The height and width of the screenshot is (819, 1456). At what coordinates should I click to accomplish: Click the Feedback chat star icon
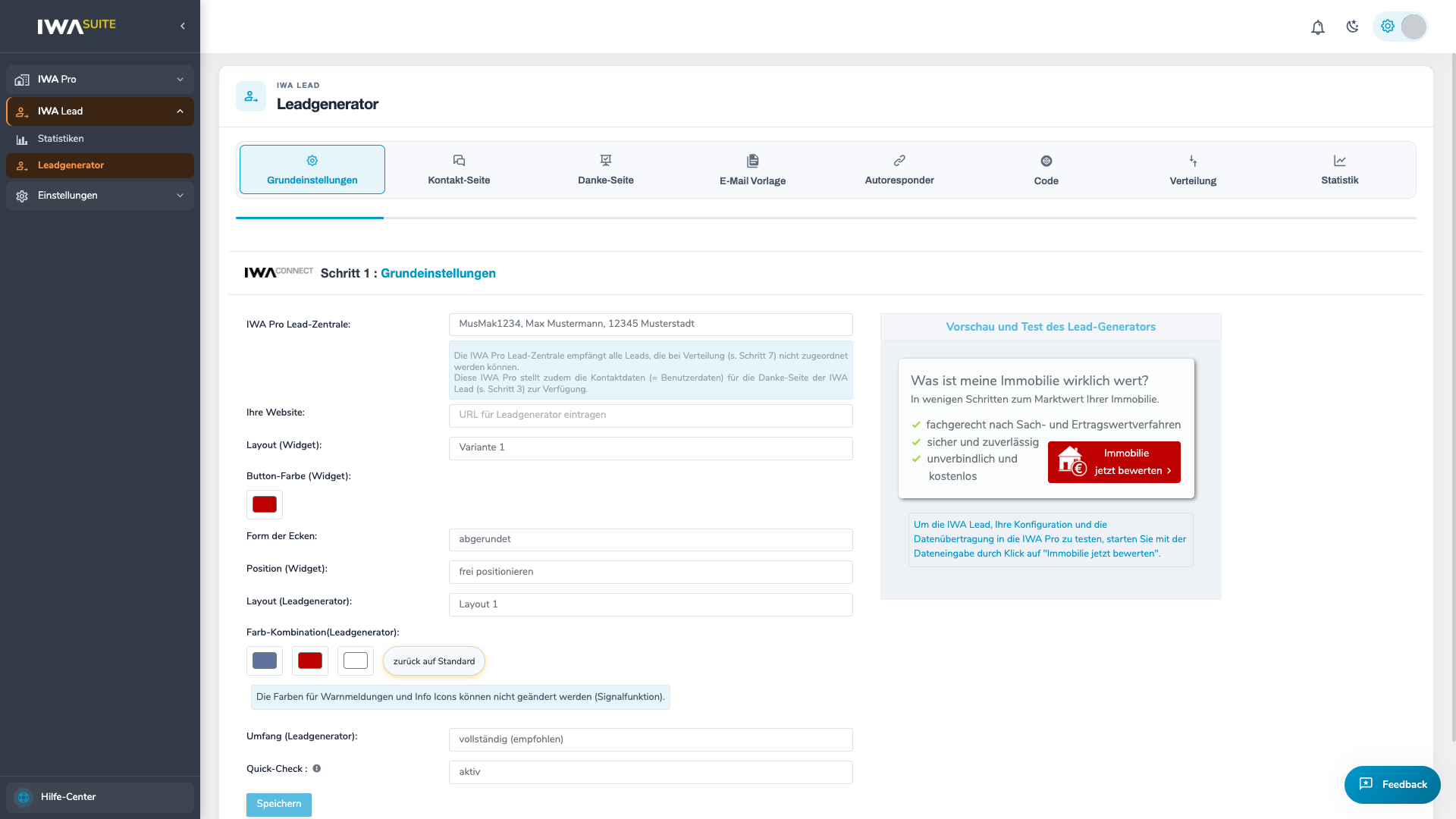pos(1366,784)
